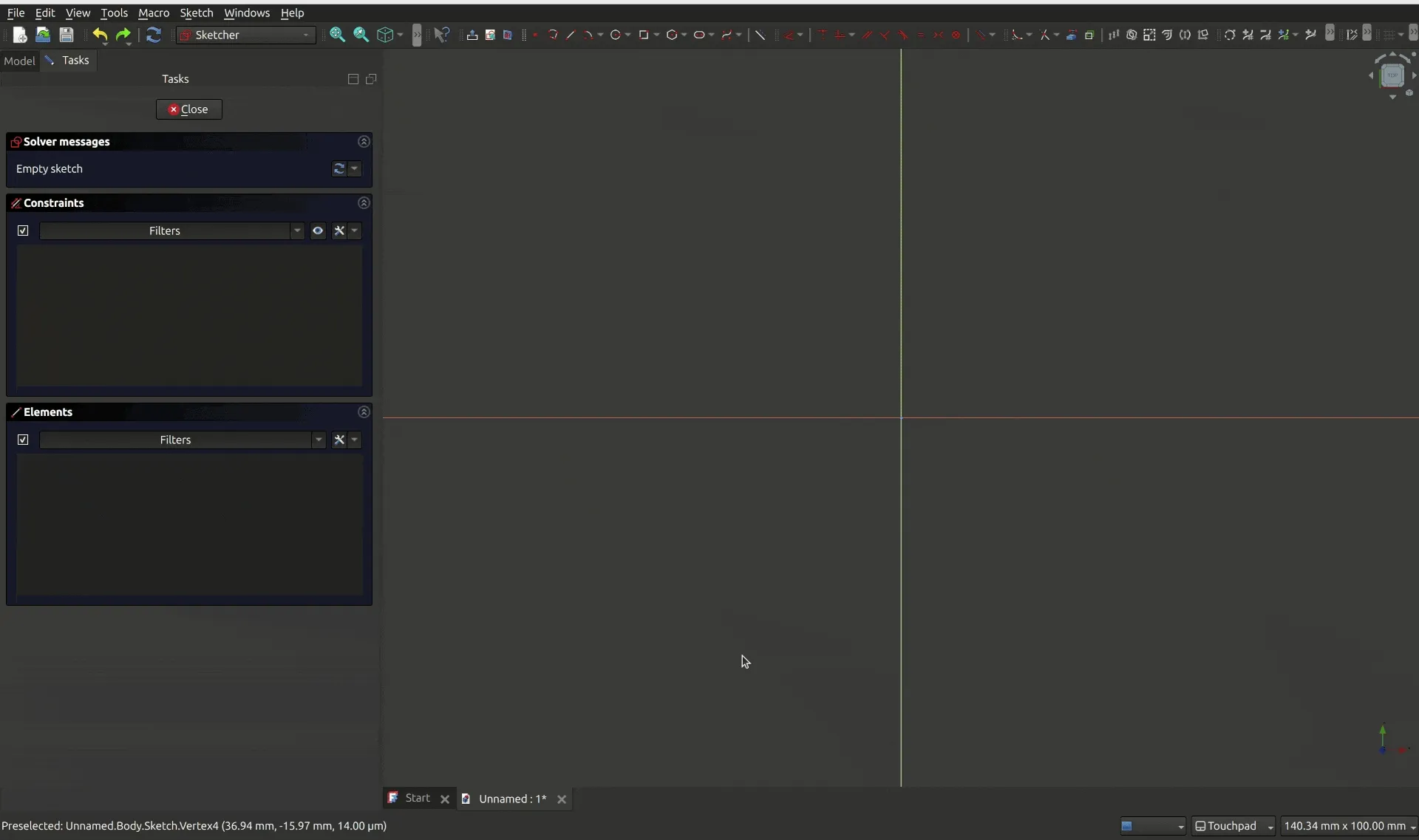Open the Constraints Filters dropdown

pyautogui.click(x=171, y=231)
